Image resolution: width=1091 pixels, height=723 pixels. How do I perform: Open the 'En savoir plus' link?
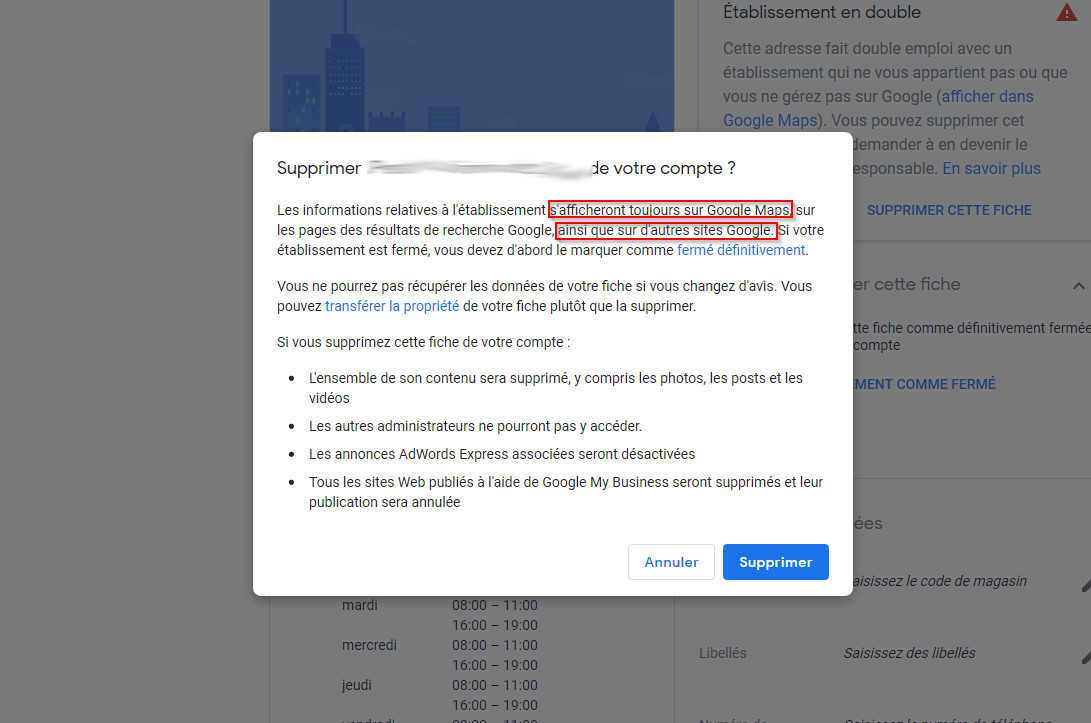tap(992, 168)
